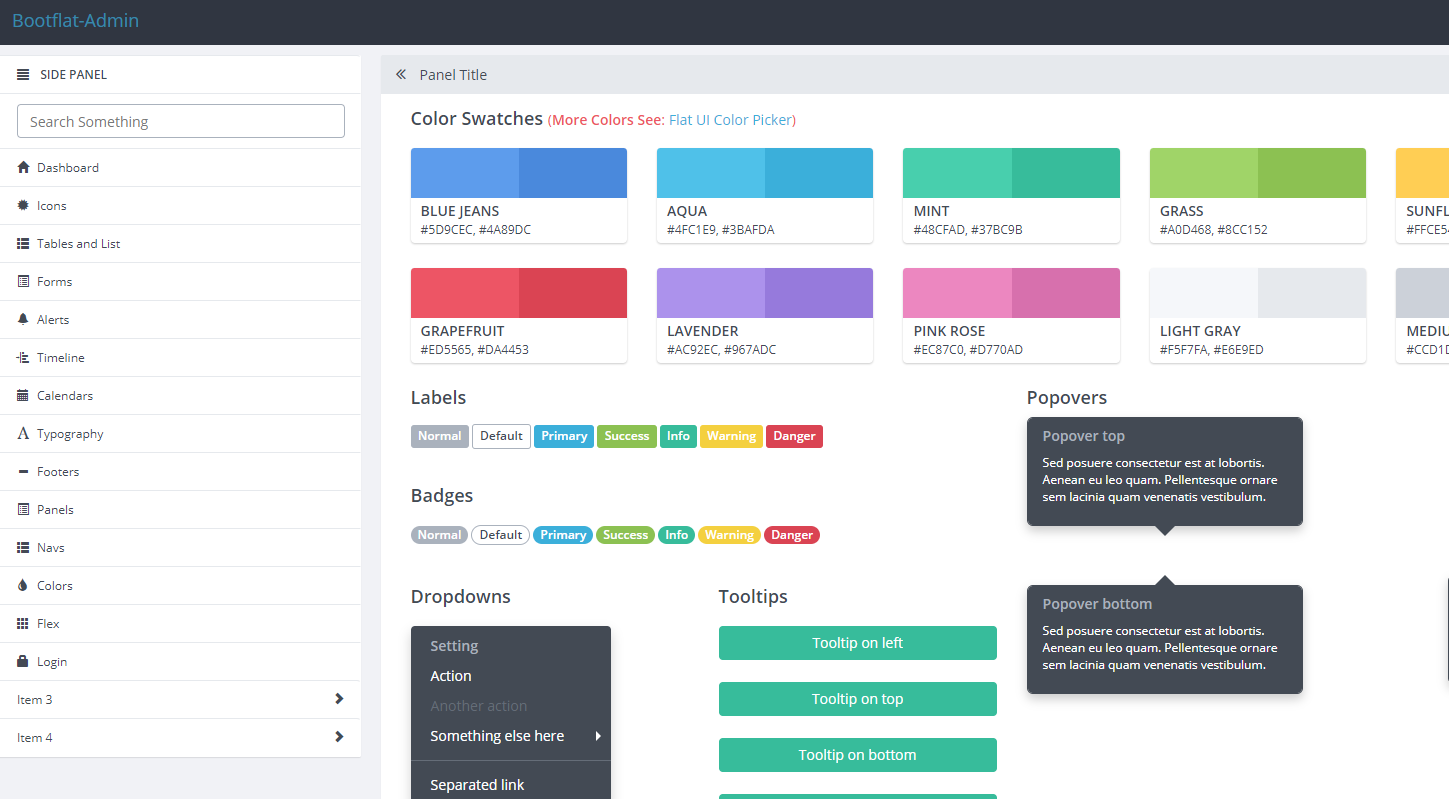Open Bootflat-Admin brand link in header
This screenshot has height=799, width=1449.
click(76, 21)
